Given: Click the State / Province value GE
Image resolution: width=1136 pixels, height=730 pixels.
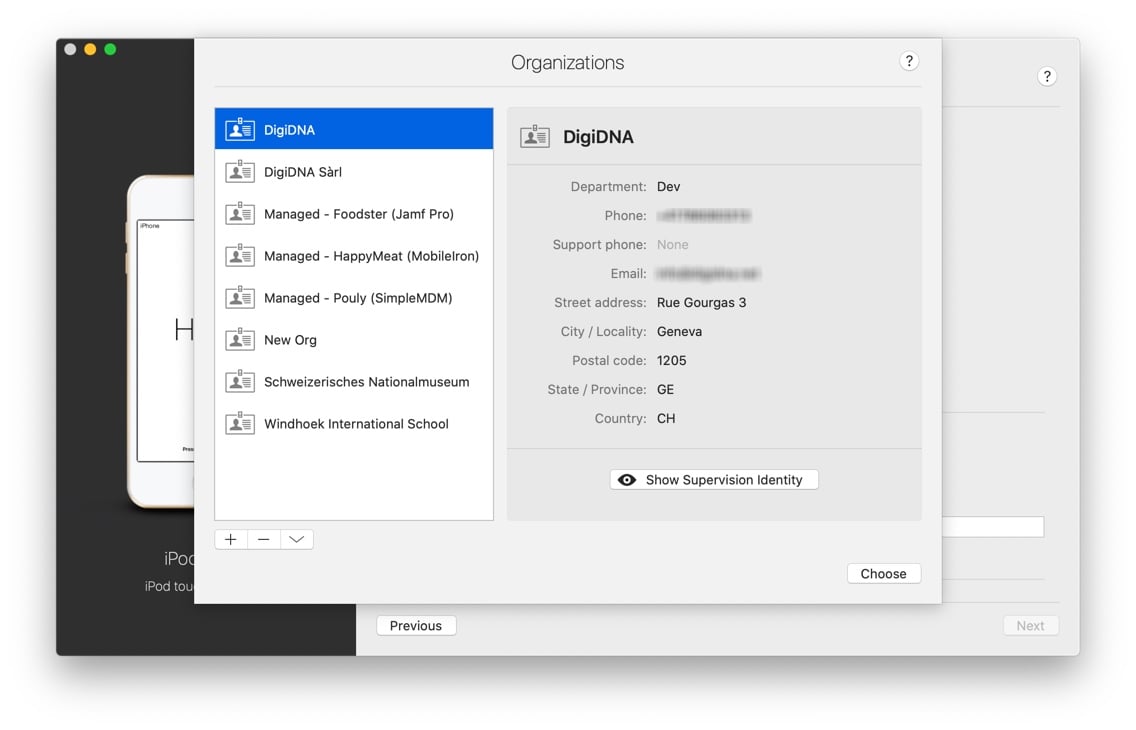Looking at the screenshot, I should click(x=665, y=390).
